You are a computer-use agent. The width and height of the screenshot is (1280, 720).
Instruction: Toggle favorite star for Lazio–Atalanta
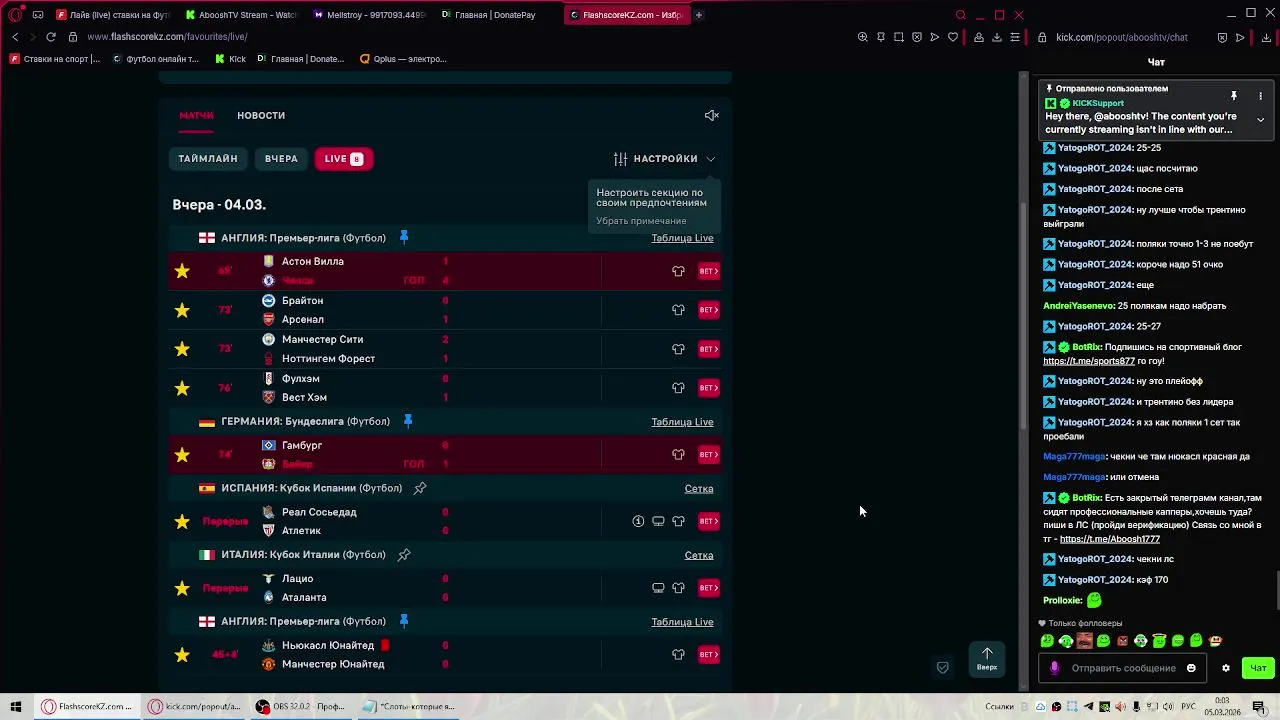[182, 588]
